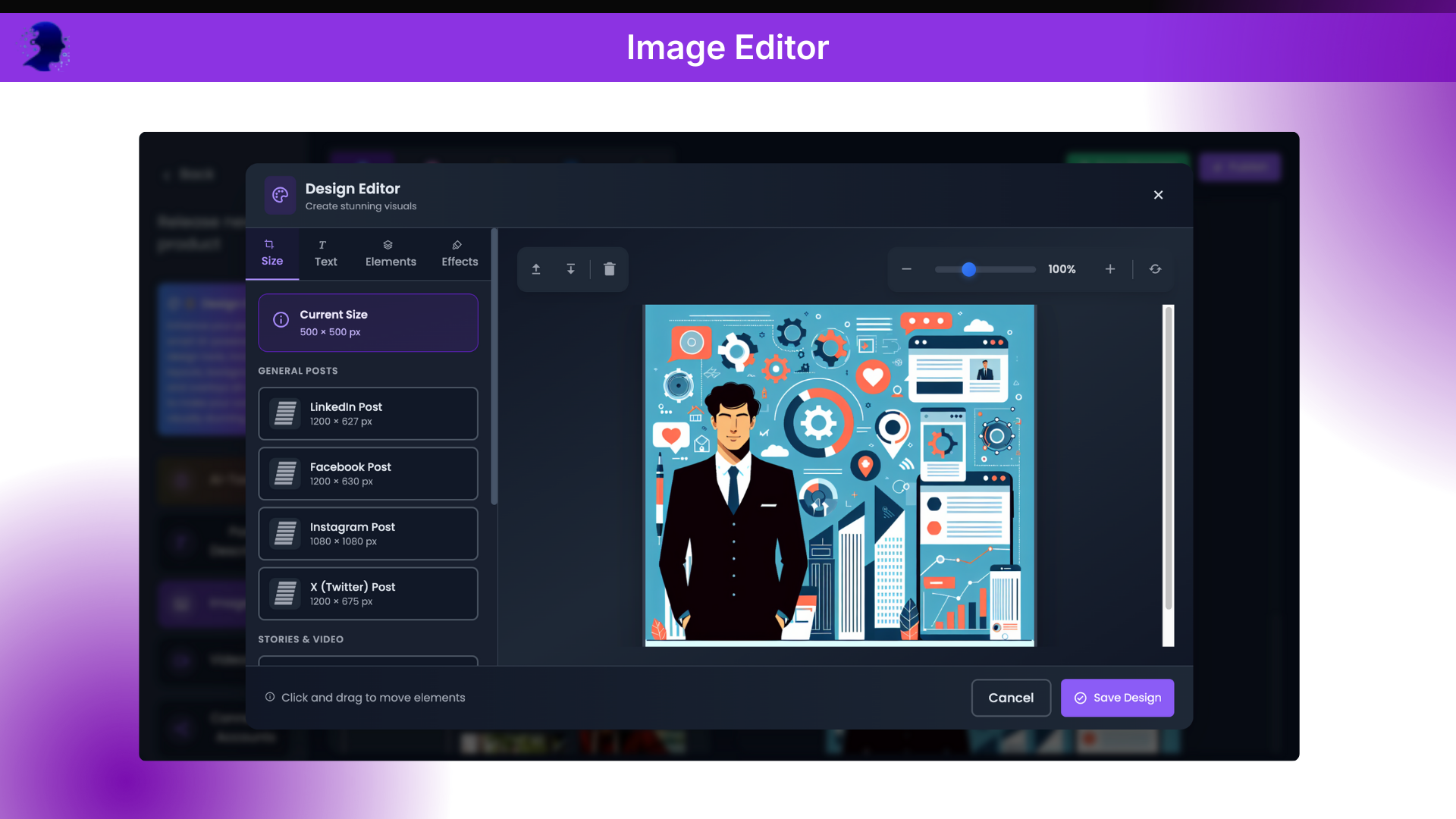This screenshot has height=819, width=1456.
Task: Click the Current Size info icon
Action: 281,320
